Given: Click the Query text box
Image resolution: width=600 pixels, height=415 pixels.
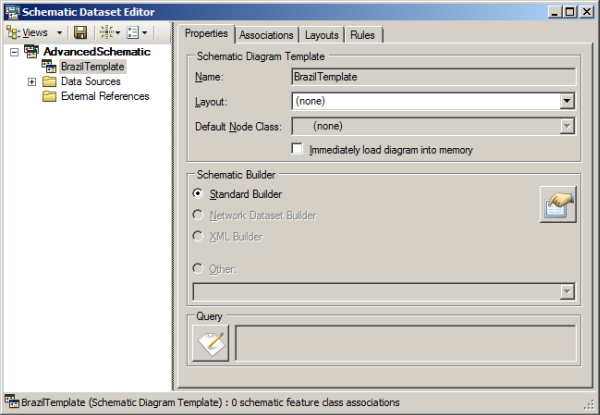Looking at the screenshot, I should point(406,343).
